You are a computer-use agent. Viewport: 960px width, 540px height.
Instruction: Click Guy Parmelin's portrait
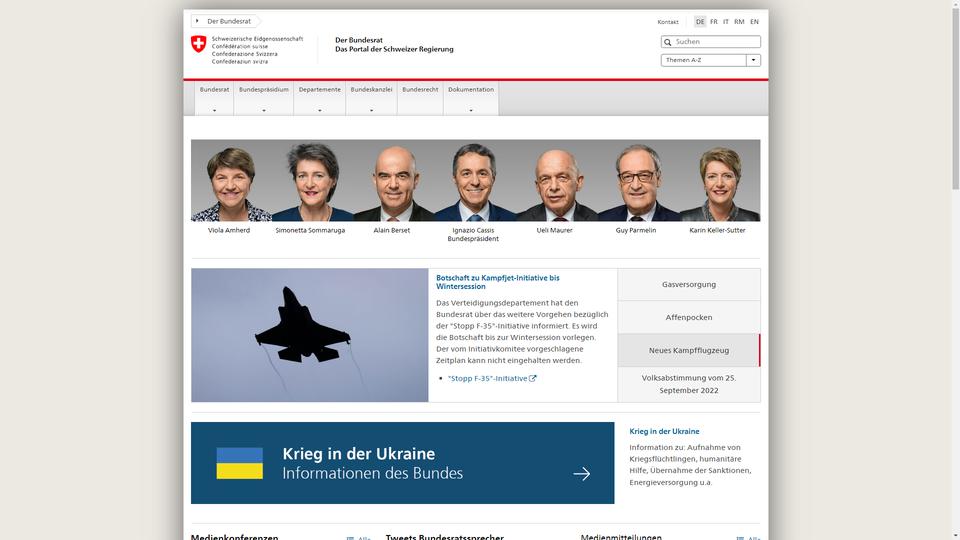pyautogui.click(x=638, y=182)
